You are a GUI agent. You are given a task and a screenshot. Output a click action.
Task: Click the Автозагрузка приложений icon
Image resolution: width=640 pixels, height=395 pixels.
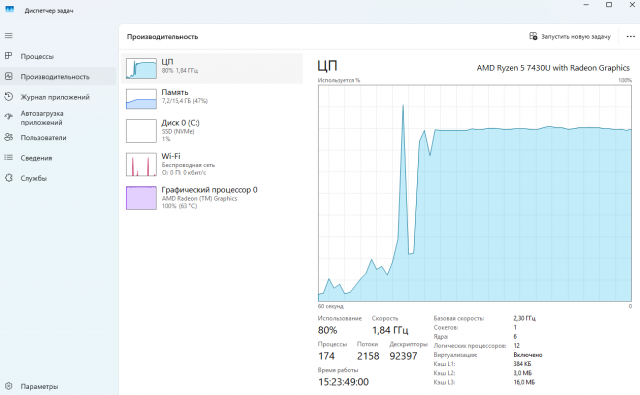click(x=9, y=117)
